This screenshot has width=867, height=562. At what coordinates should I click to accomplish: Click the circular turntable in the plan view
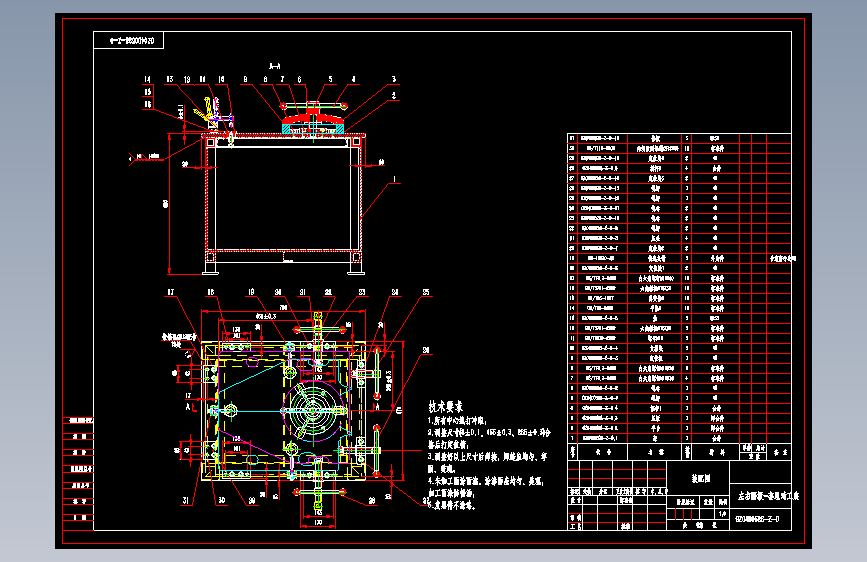[x=314, y=410]
